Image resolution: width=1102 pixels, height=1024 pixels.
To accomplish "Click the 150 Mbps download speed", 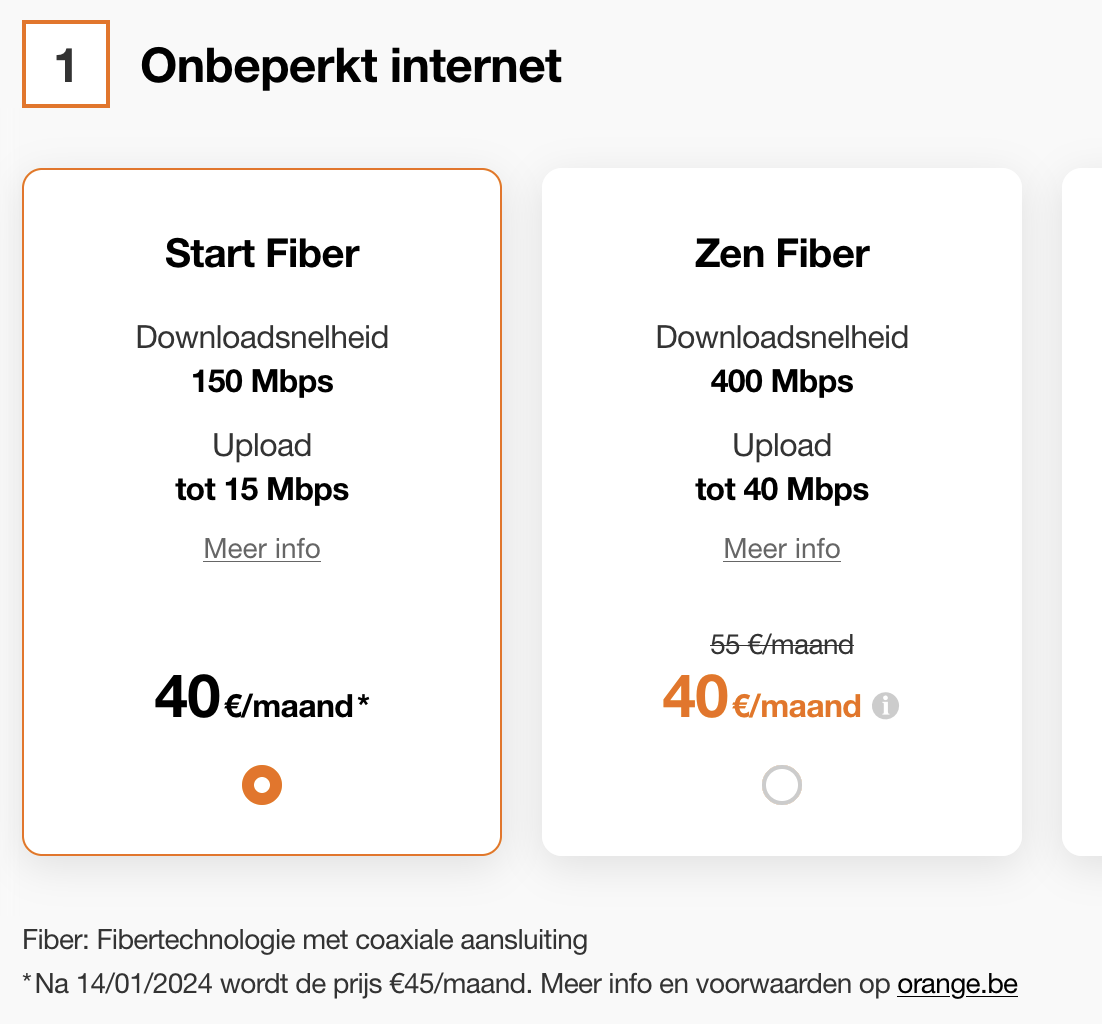I will click(262, 382).
